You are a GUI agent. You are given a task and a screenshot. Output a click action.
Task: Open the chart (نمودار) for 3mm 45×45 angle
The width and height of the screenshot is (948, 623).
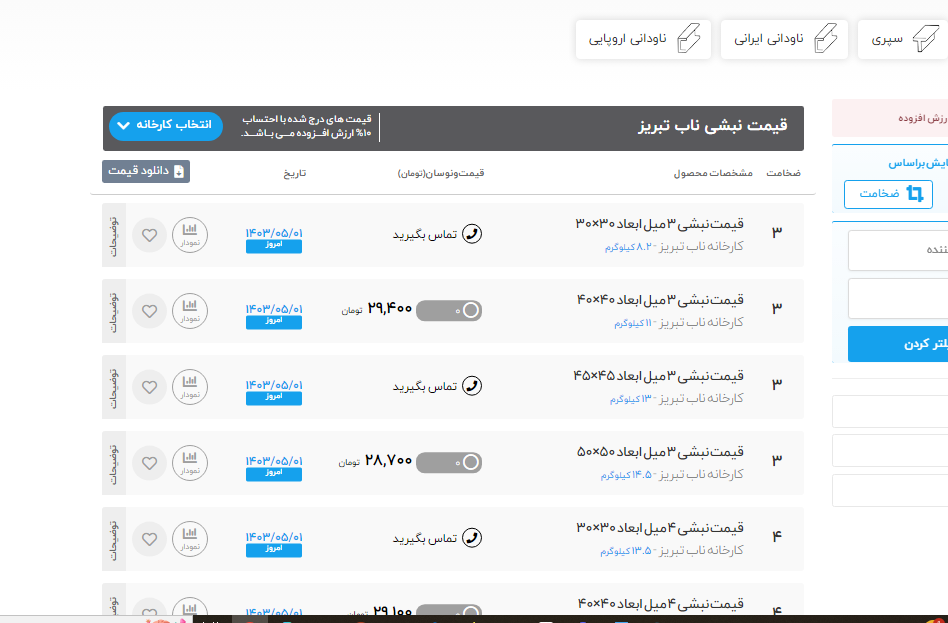pyautogui.click(x=190, y=387)
